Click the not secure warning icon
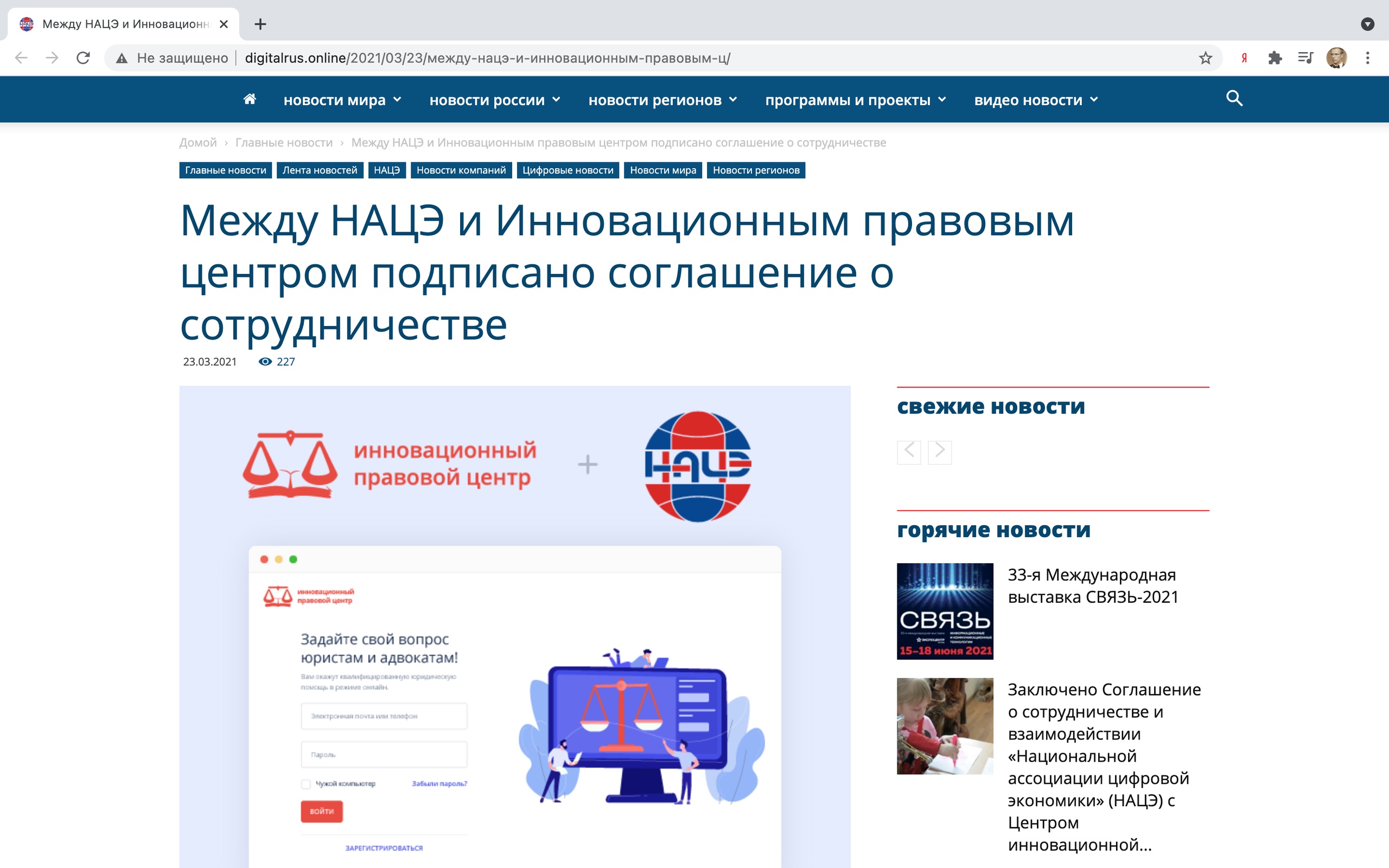 pyautogui.click(x=122, y=58)
